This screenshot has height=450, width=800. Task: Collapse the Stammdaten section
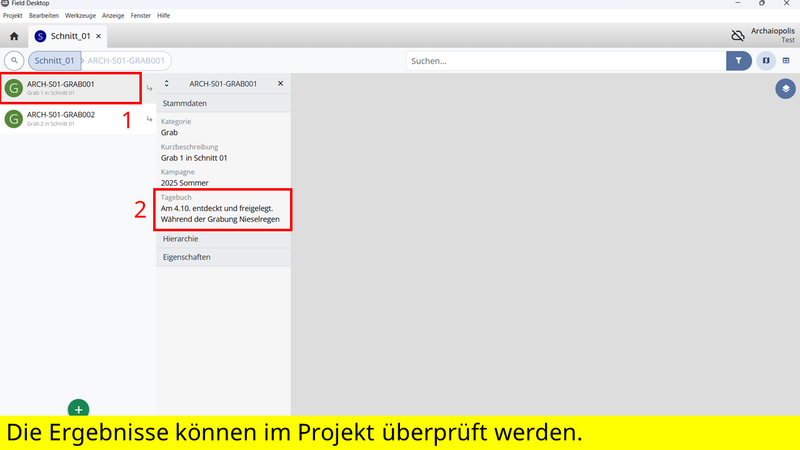pos(223,102)
